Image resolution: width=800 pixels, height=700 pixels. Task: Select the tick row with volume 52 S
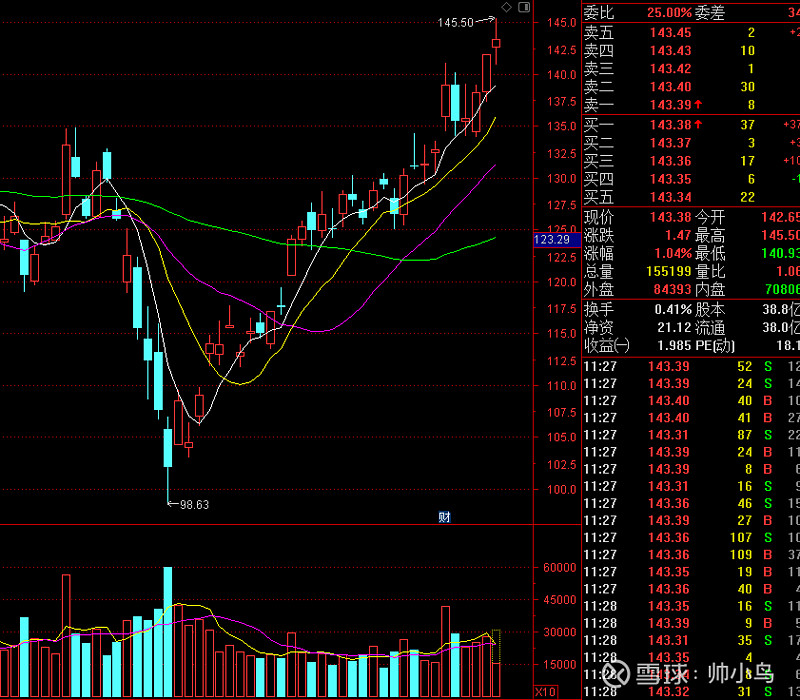[x=691, y=367]
